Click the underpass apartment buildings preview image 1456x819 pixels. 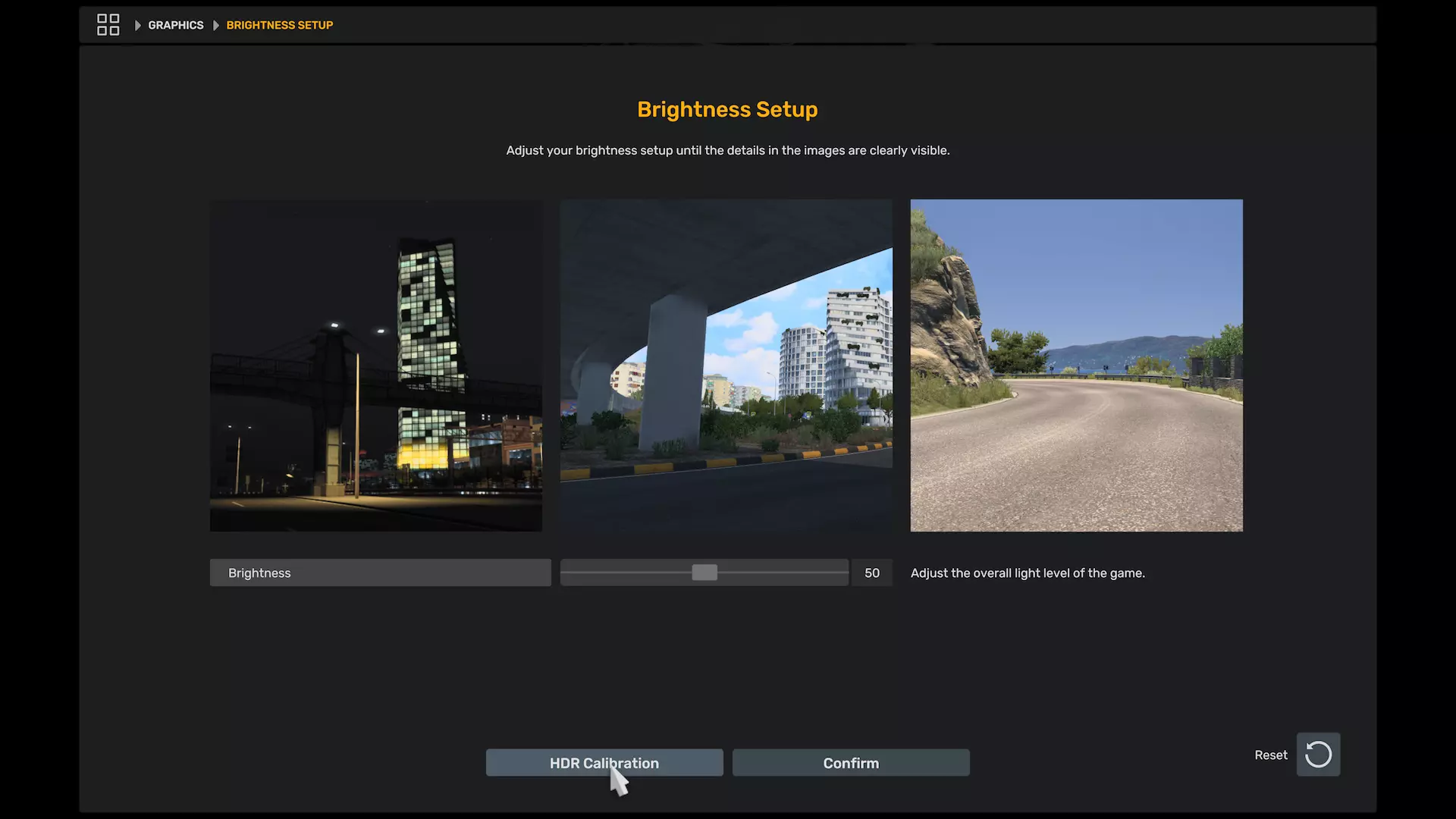click(x=726, y=365)
